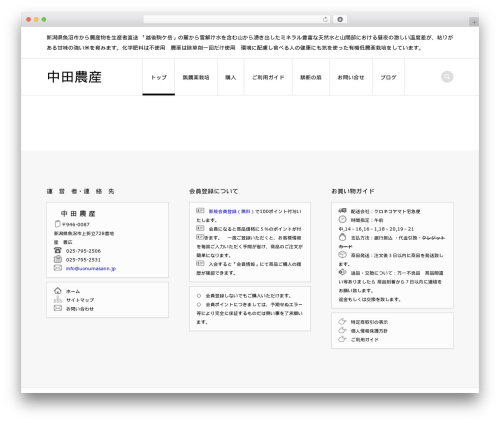Click the delivery truck icon by クロネコヤマト

pyautogui.click(x=342, y=210)
